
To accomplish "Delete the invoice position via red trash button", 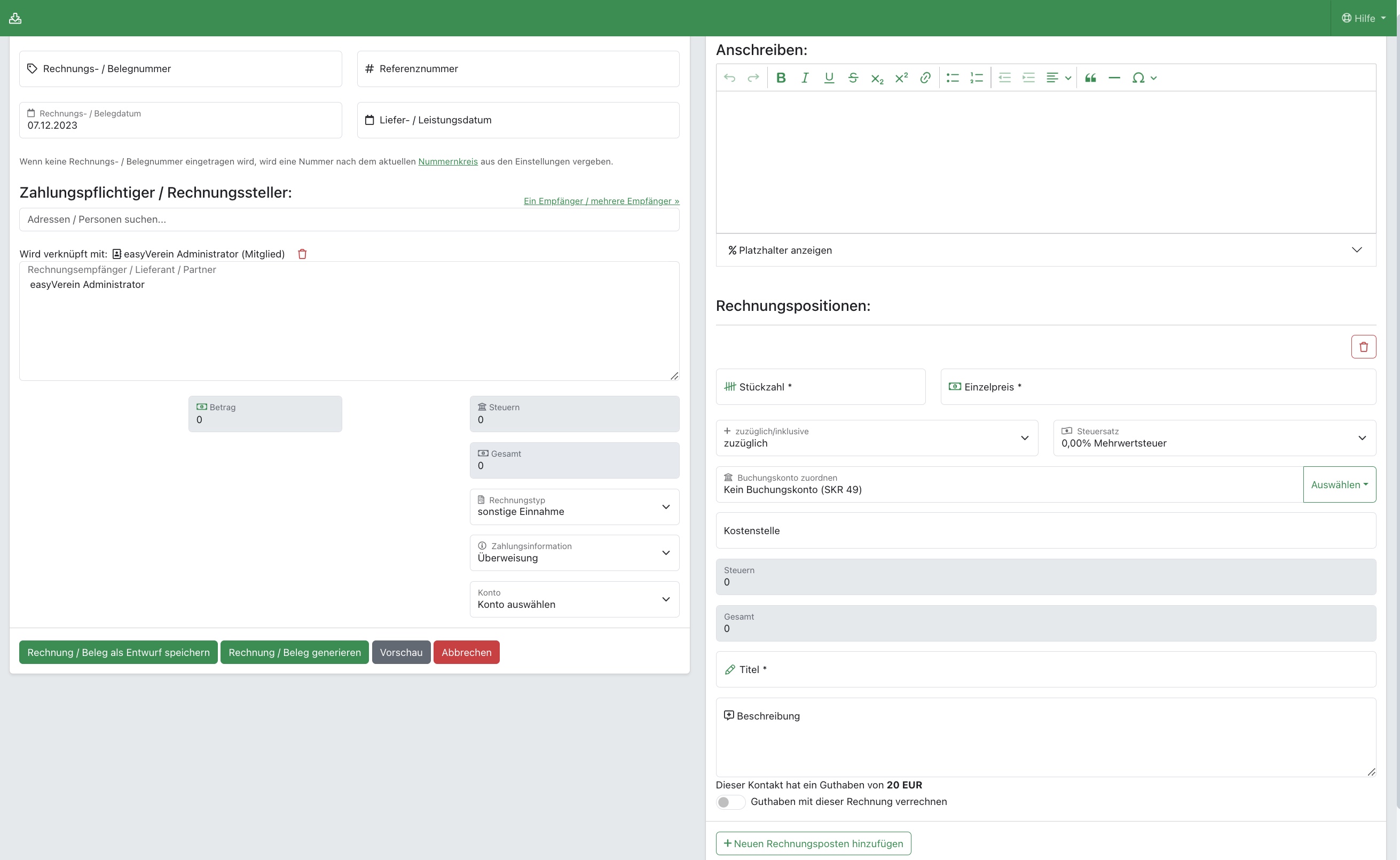I will pos(1363,347).
